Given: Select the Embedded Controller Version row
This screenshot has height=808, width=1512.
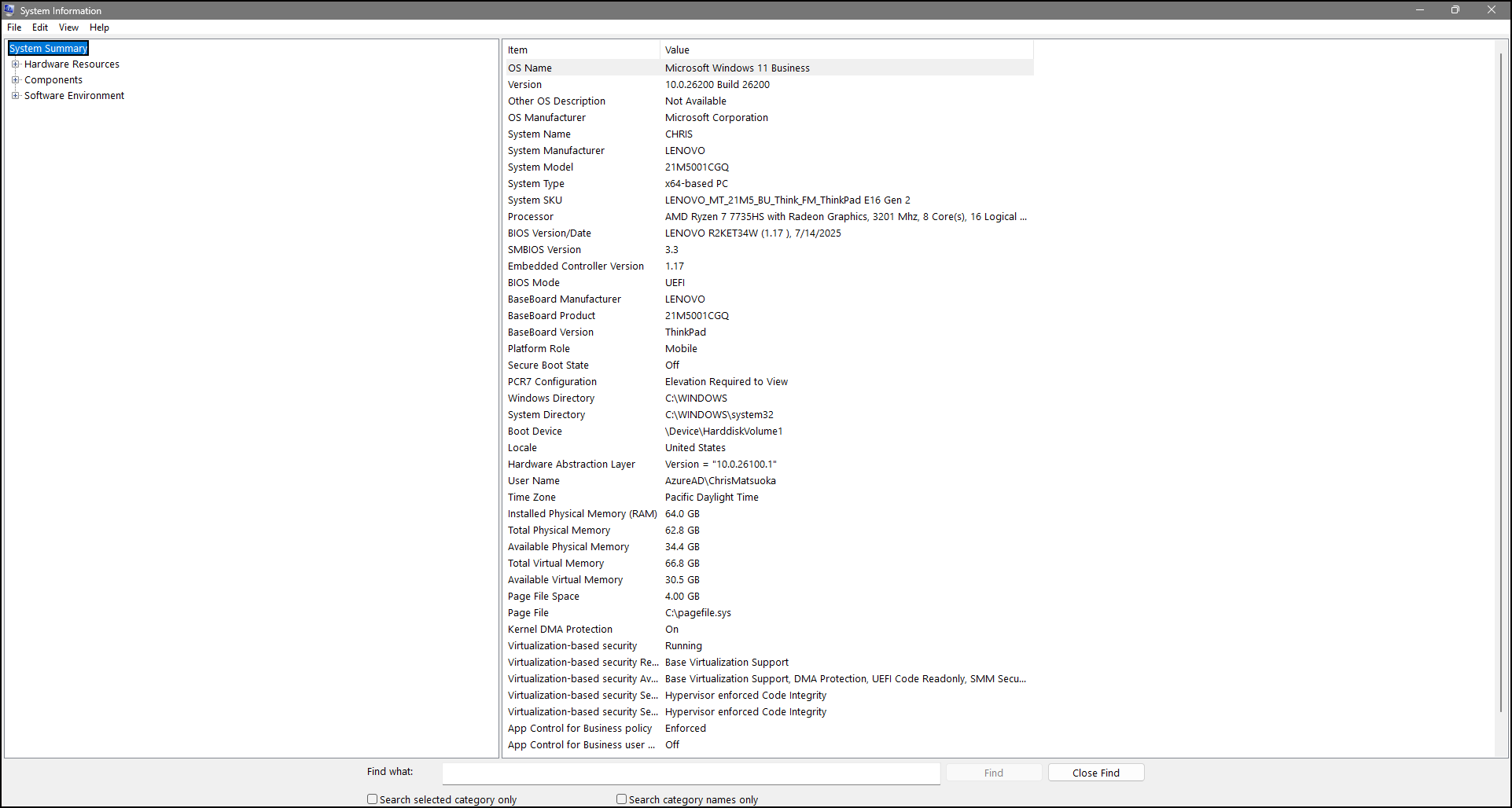Looking at the screenshot, I should click(768, 266).
